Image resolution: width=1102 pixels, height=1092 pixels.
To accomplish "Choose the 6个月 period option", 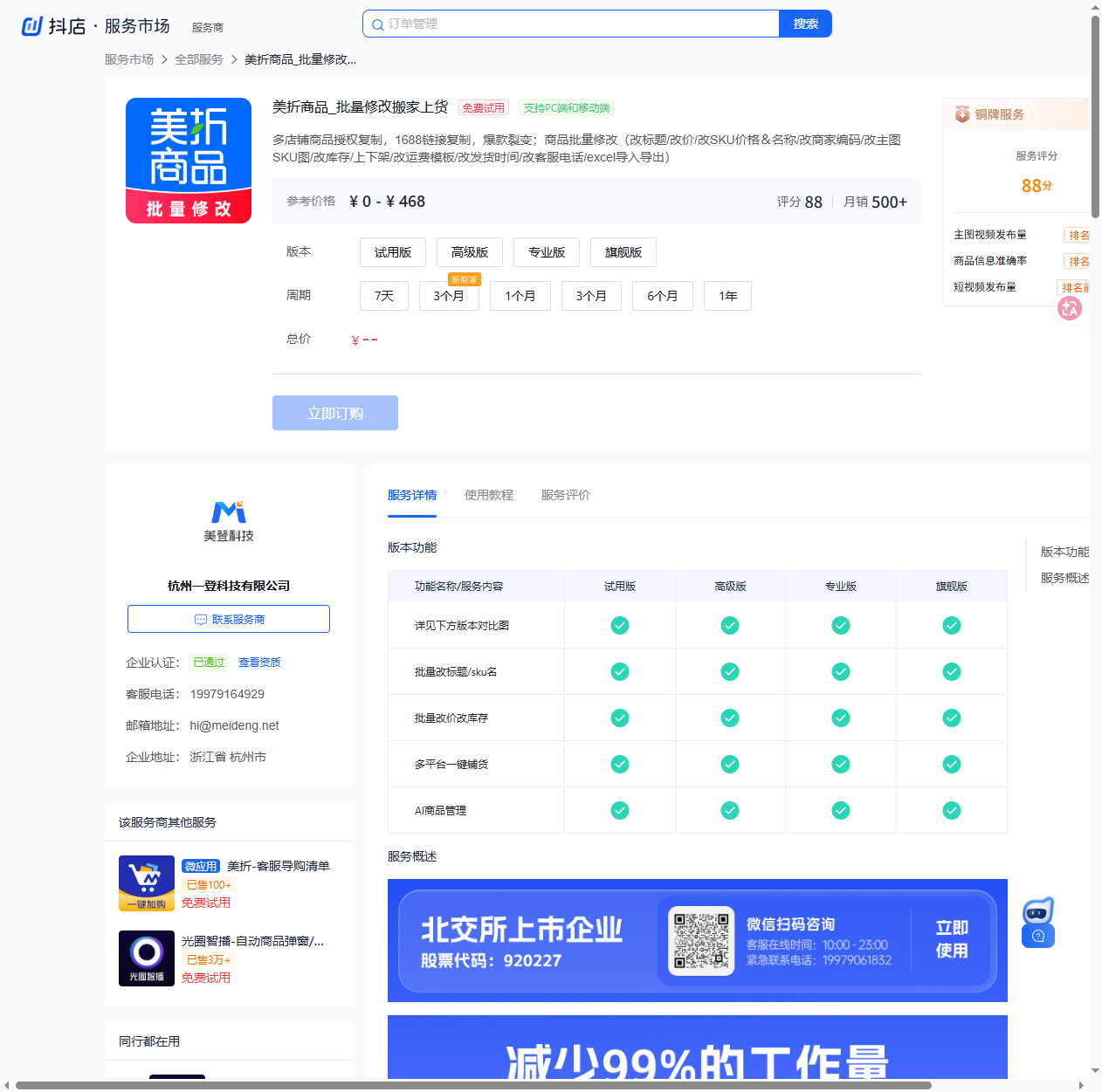I will point(663,296).
